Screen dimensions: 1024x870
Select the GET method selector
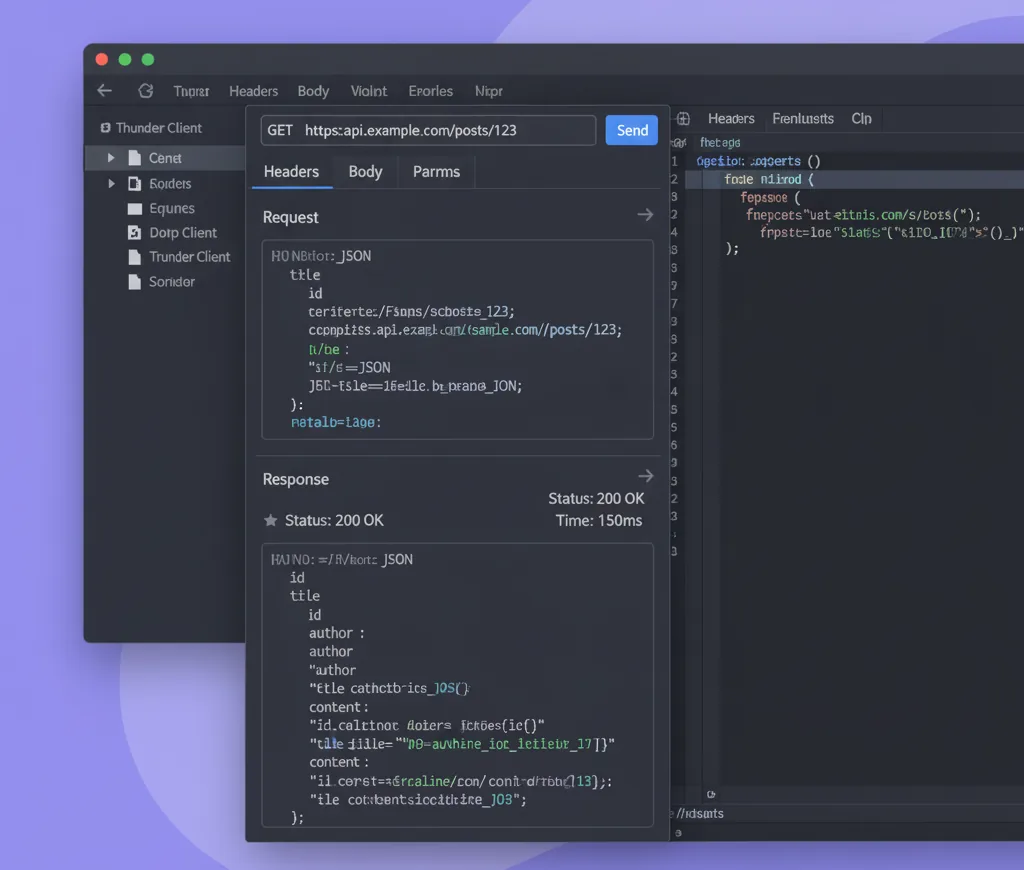(x=280, y=131)
